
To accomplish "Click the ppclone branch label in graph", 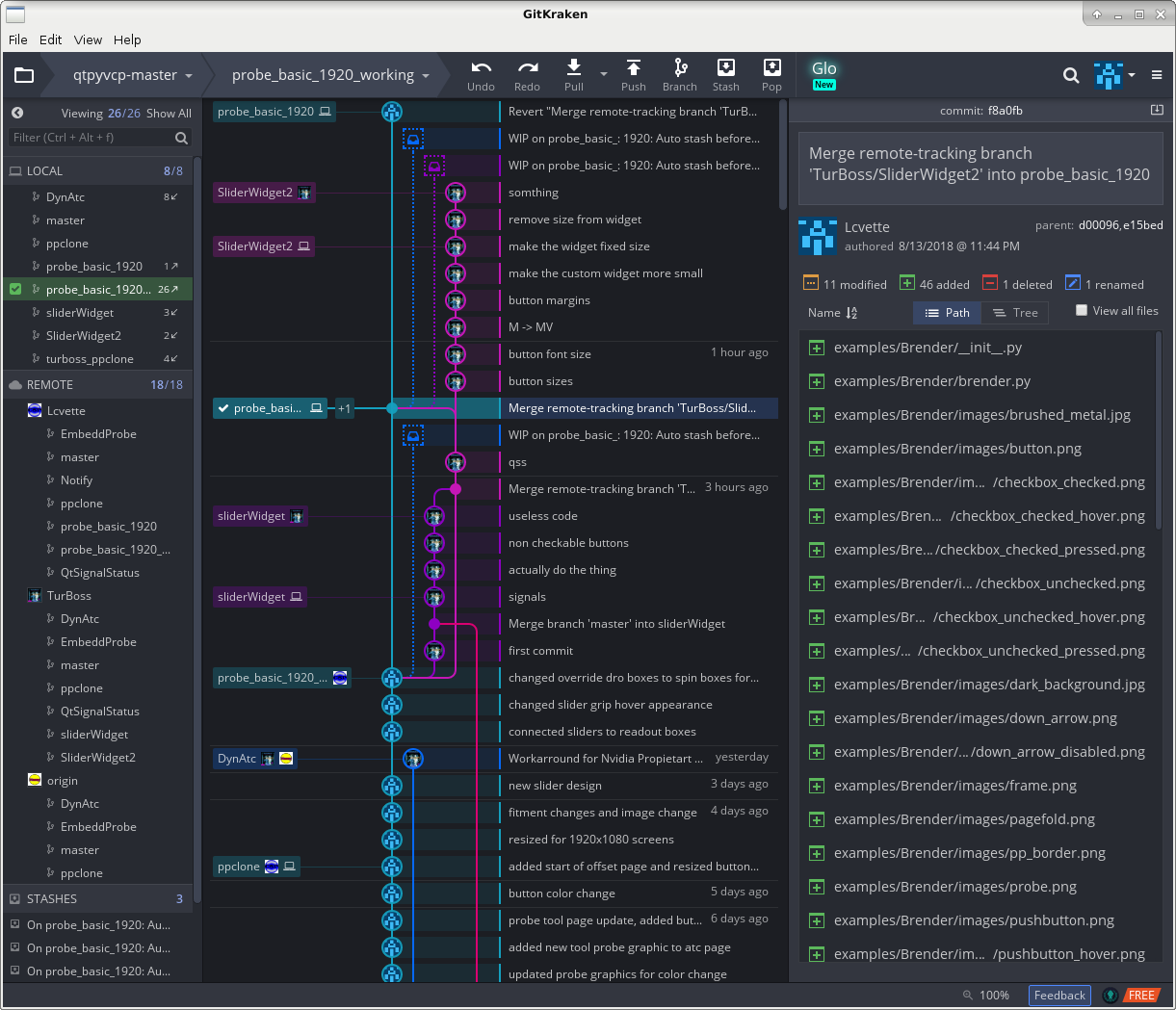I will click(256, 867).
